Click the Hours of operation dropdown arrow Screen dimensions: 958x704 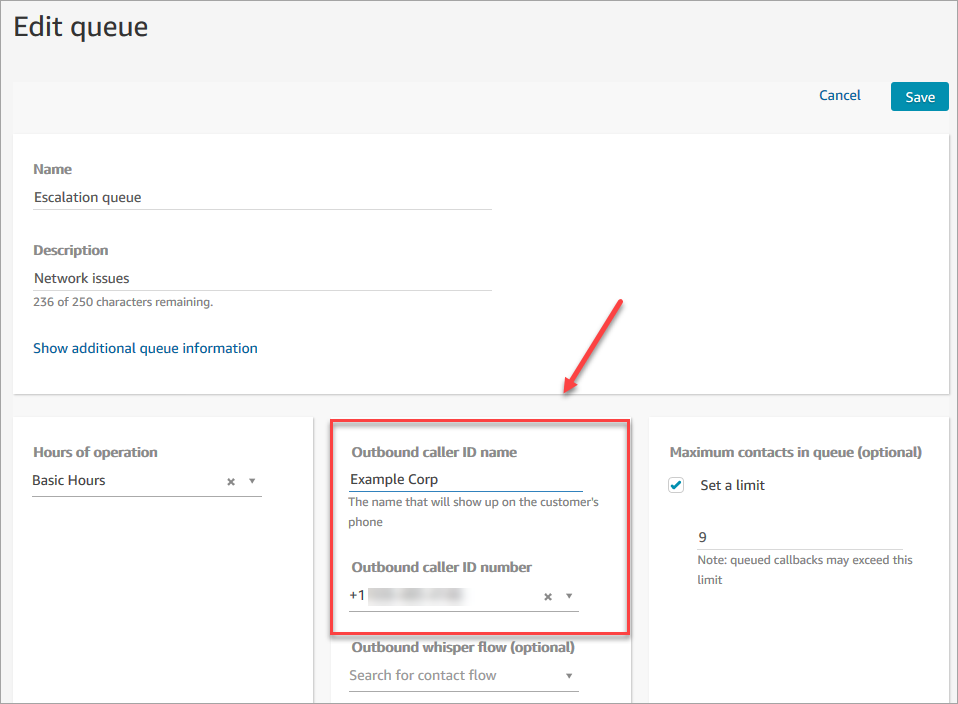(252, 481)
